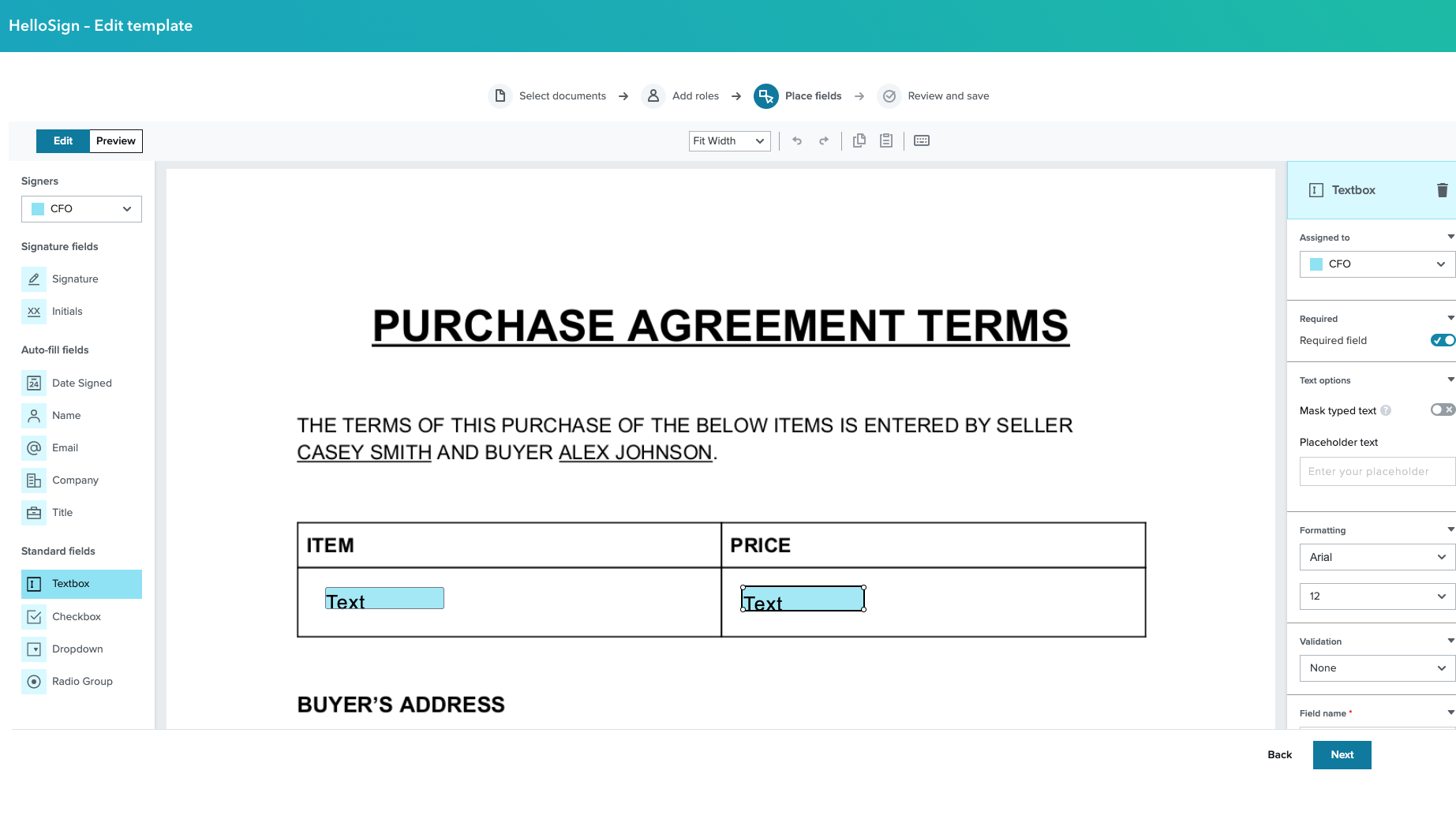
Task: Collapse the Text options section
Action: (1450, 379)
